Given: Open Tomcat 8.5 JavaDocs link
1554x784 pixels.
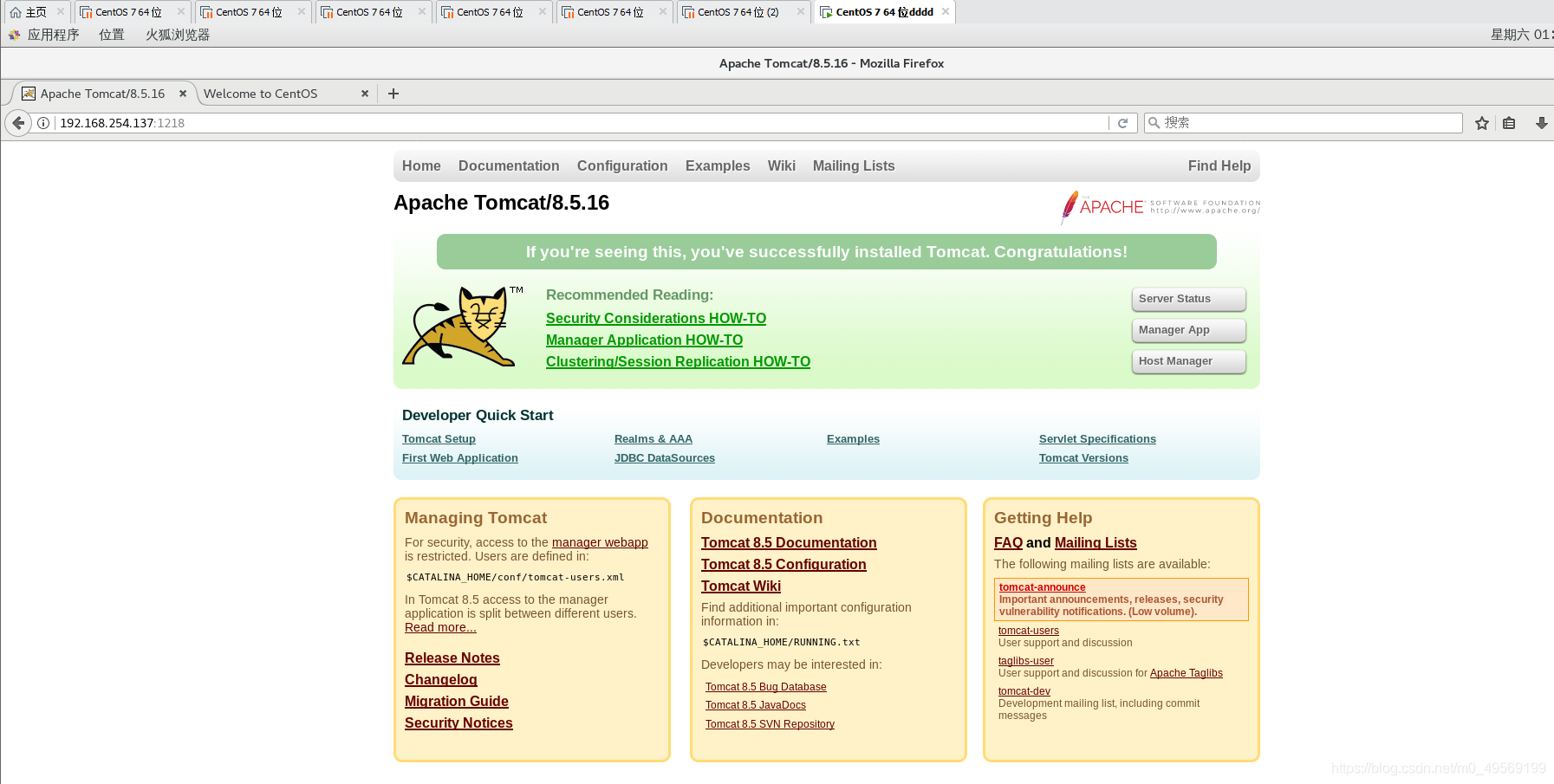Looking at the screenshot, I should pyautogui.click(x=756, y=705).
